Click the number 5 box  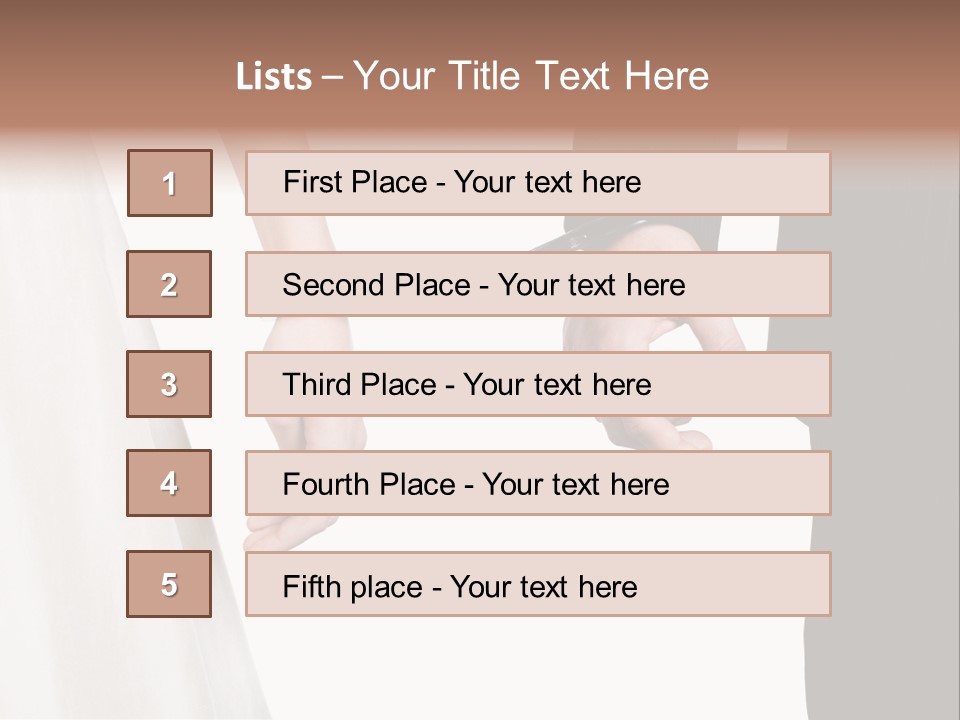(x=169, y=584)
